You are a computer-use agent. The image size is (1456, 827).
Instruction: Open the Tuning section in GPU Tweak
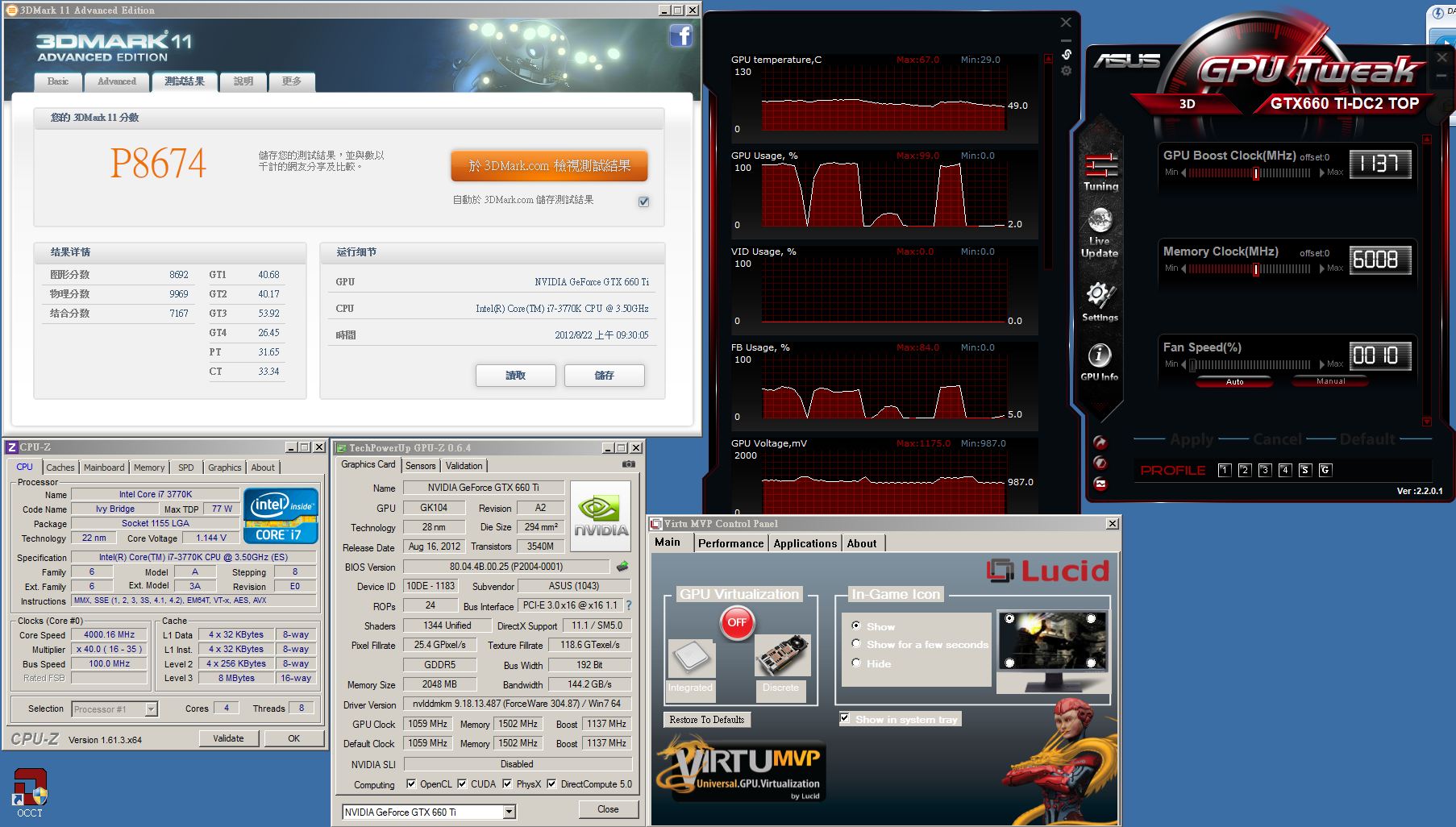coord(1100,171)
